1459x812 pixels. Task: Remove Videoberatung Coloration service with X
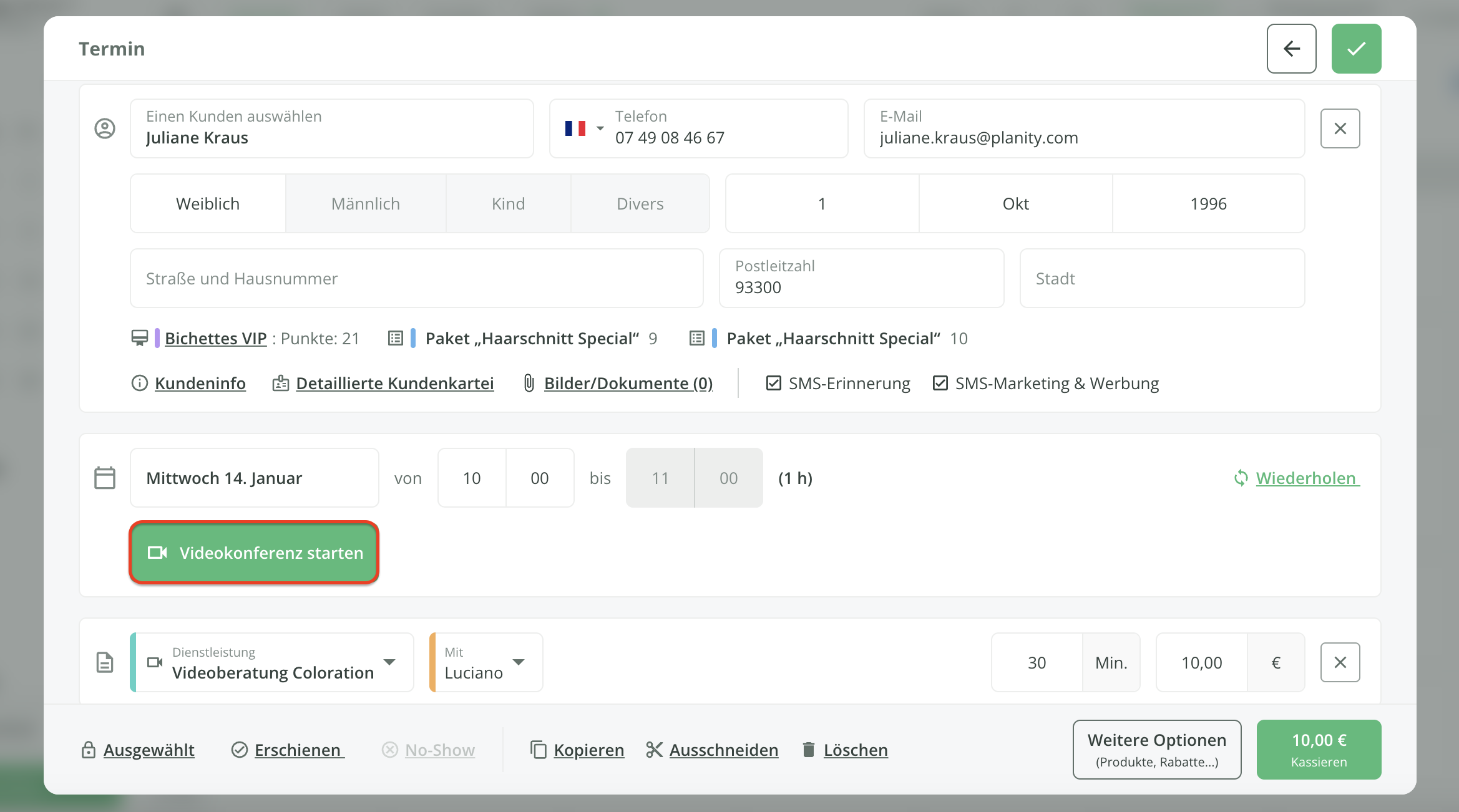pyautogui.click(x=1340, y=662)
